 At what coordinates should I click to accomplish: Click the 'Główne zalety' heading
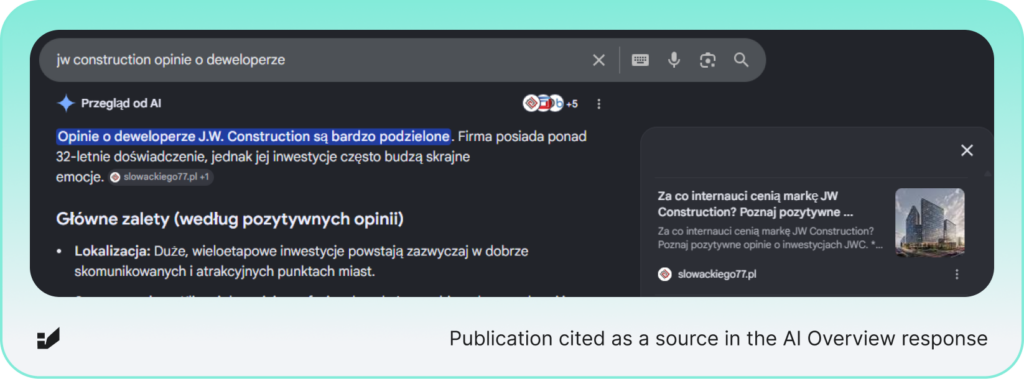point(230,219)
